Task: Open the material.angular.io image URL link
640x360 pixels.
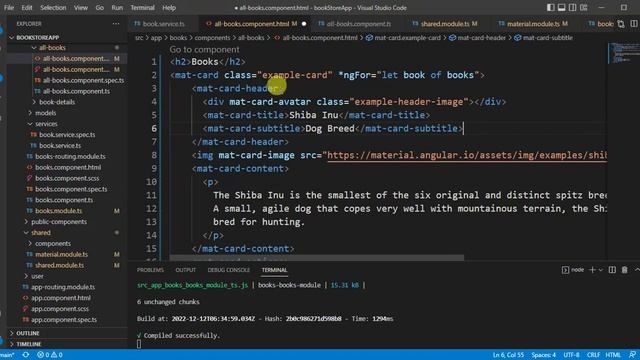Action: tap(467, 155)
